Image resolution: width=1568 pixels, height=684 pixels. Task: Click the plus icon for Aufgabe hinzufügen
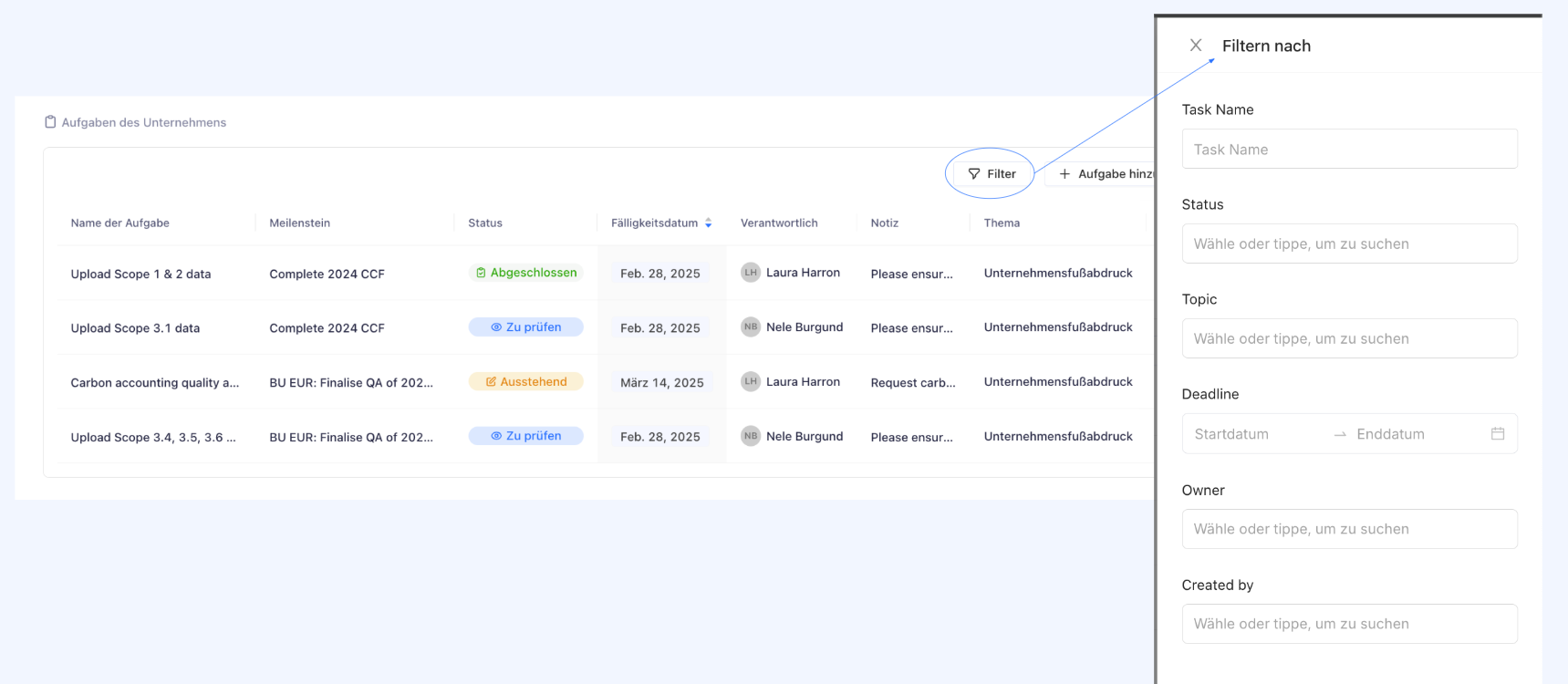click(1064, 174)
